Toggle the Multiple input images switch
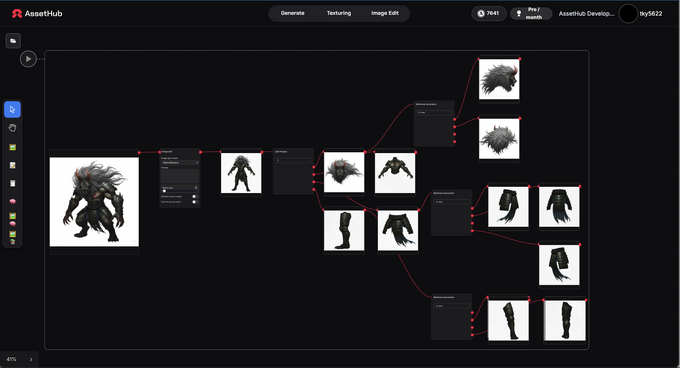The width and height of the screenshot is (680, 368). (x=195, y=196)
